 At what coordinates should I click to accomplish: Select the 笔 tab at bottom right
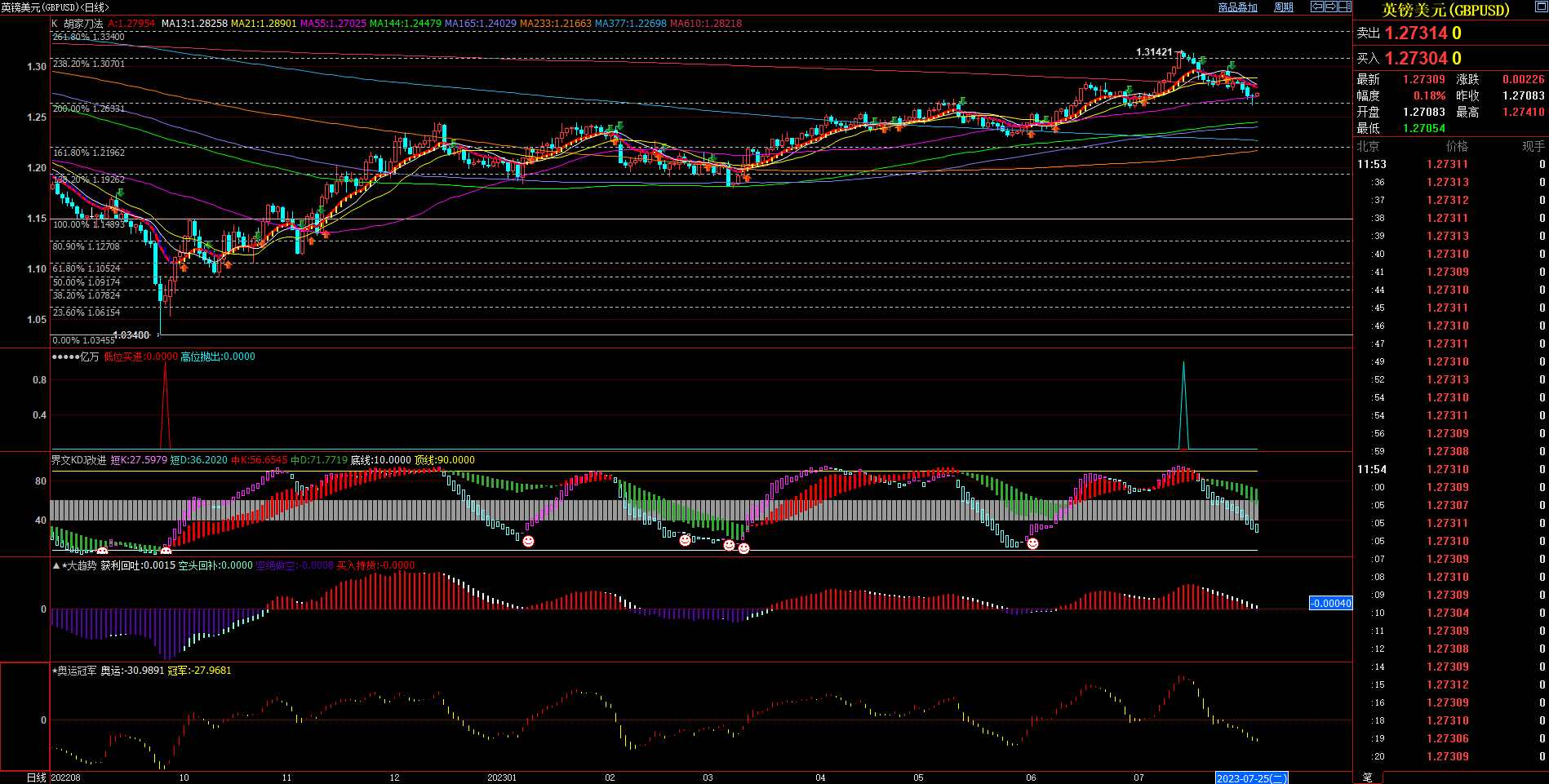pyautogui.click(x=1368, y=777)
